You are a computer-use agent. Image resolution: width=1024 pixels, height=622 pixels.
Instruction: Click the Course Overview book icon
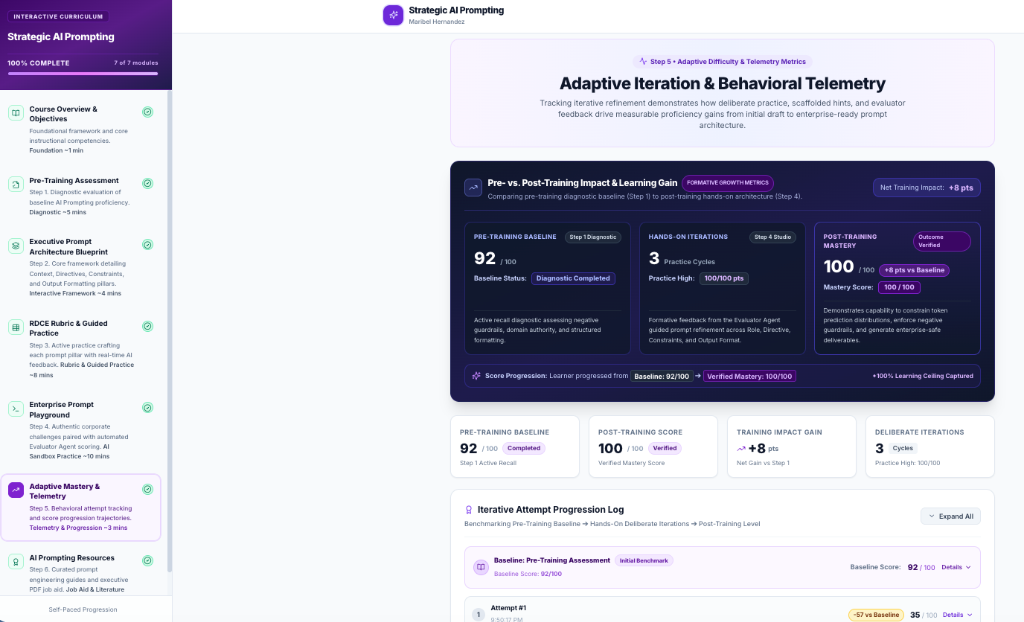pyautogui.click(x=16, y=112)
